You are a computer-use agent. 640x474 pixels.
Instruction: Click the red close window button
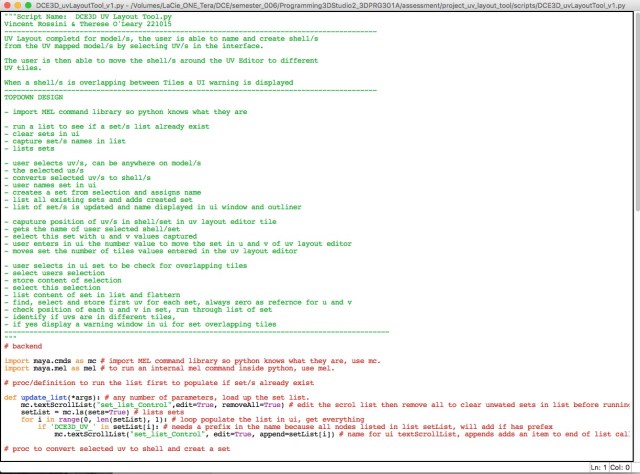tap(8, 6)
